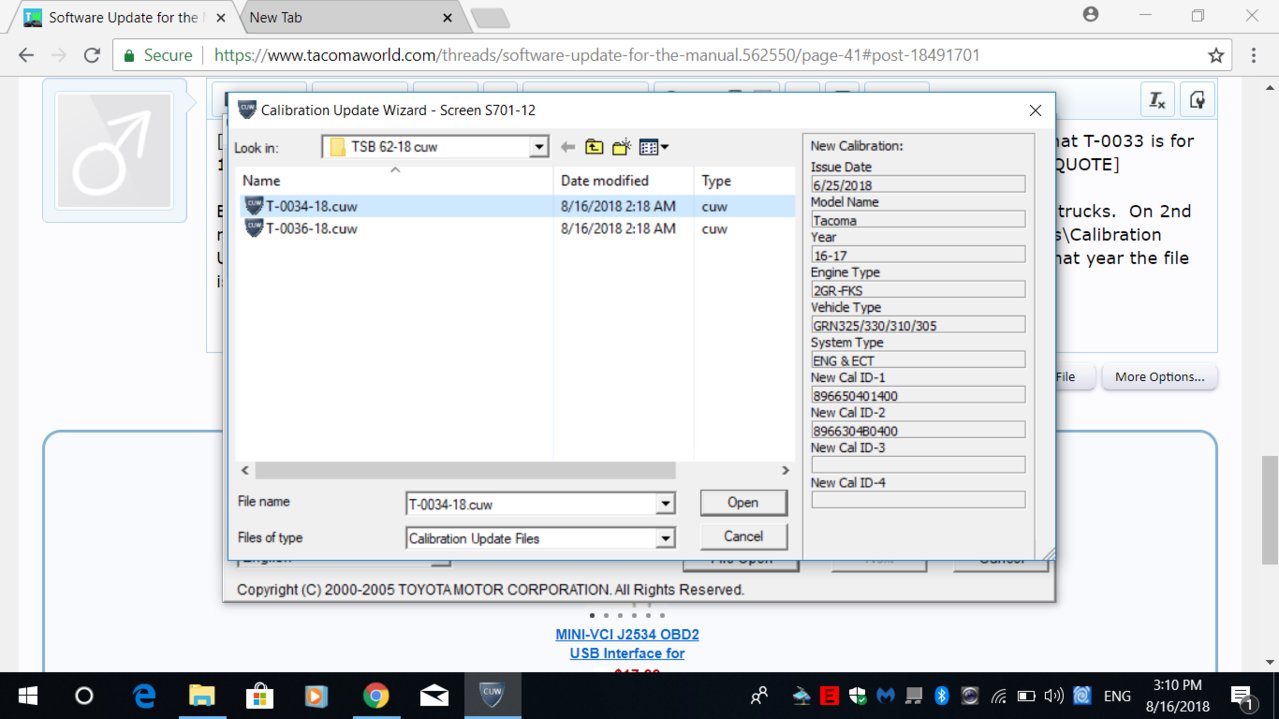Go back in Chrome browser
1279x719 pixels.
(27, 56)
